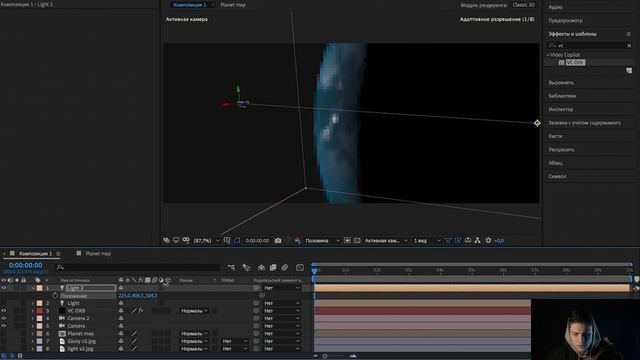Hide the Camera 2 layer with its eye
640x360 pixels.
point(4,318)
